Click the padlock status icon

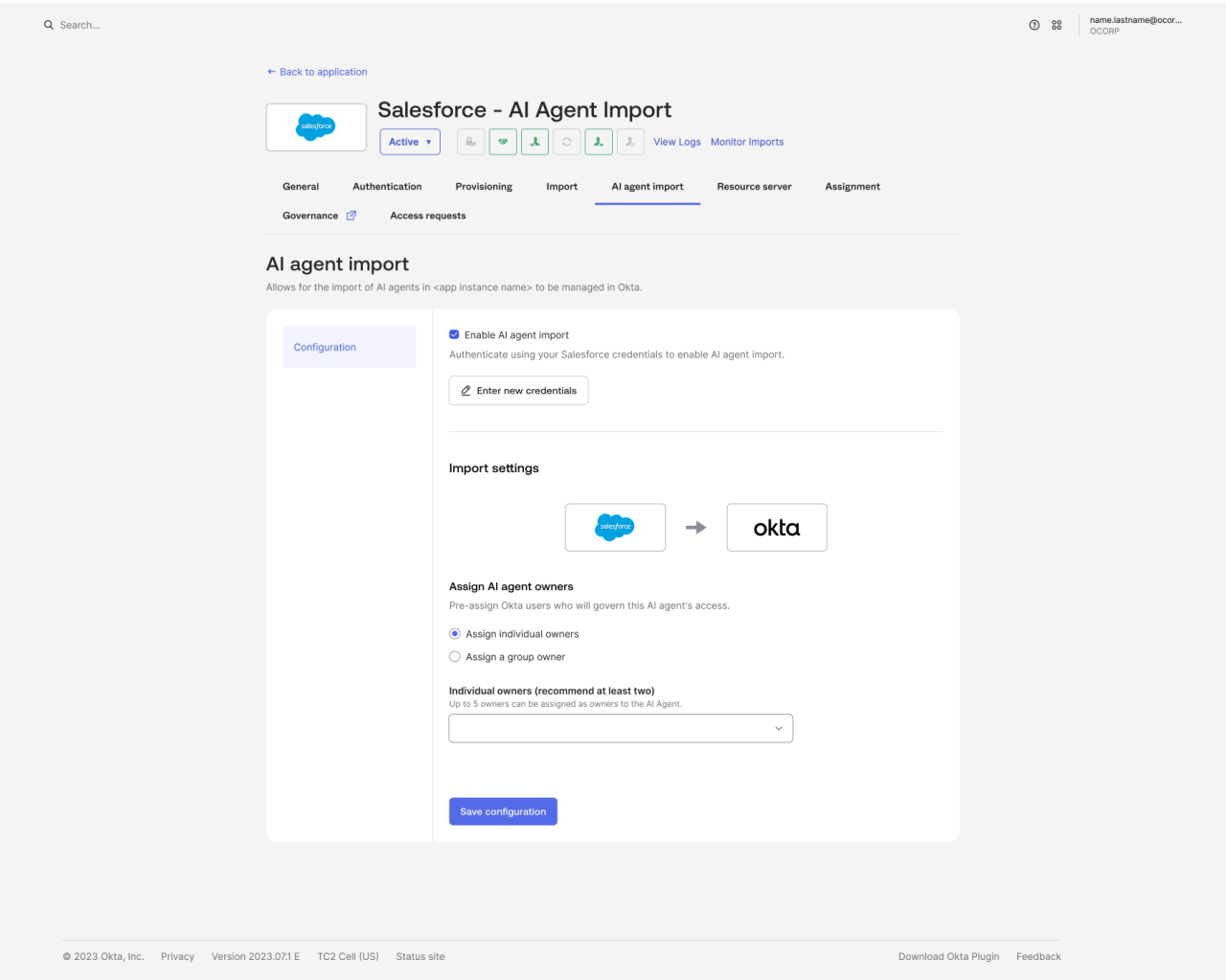pos(470,141)
